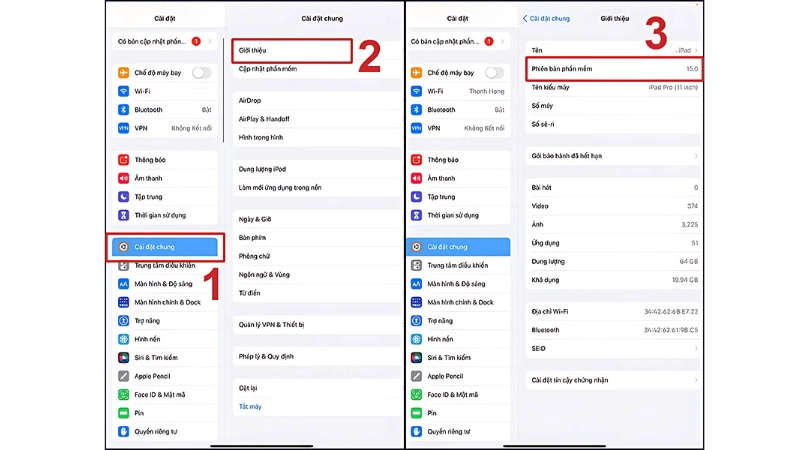
Task: Tap the Màn hình chính & Dock icon, left screenshot
Action: (123, 302)
